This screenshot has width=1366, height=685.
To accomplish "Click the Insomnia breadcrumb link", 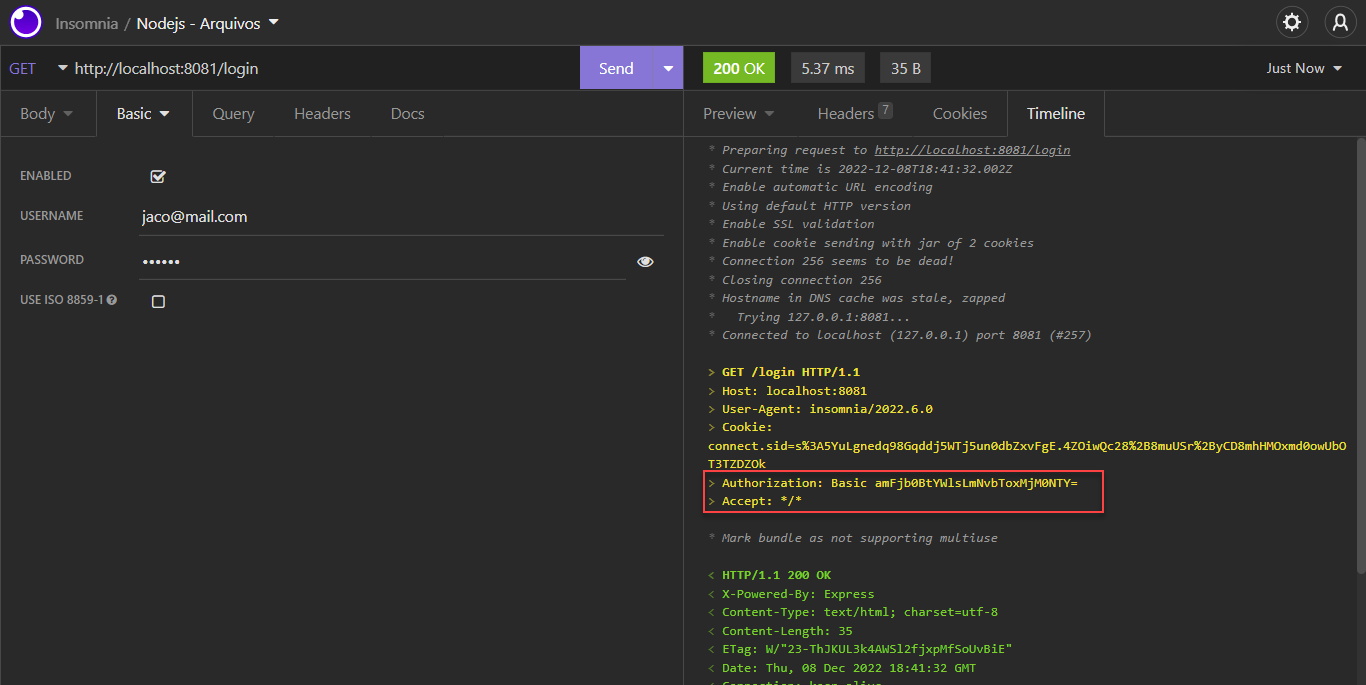I will point(87,22).
